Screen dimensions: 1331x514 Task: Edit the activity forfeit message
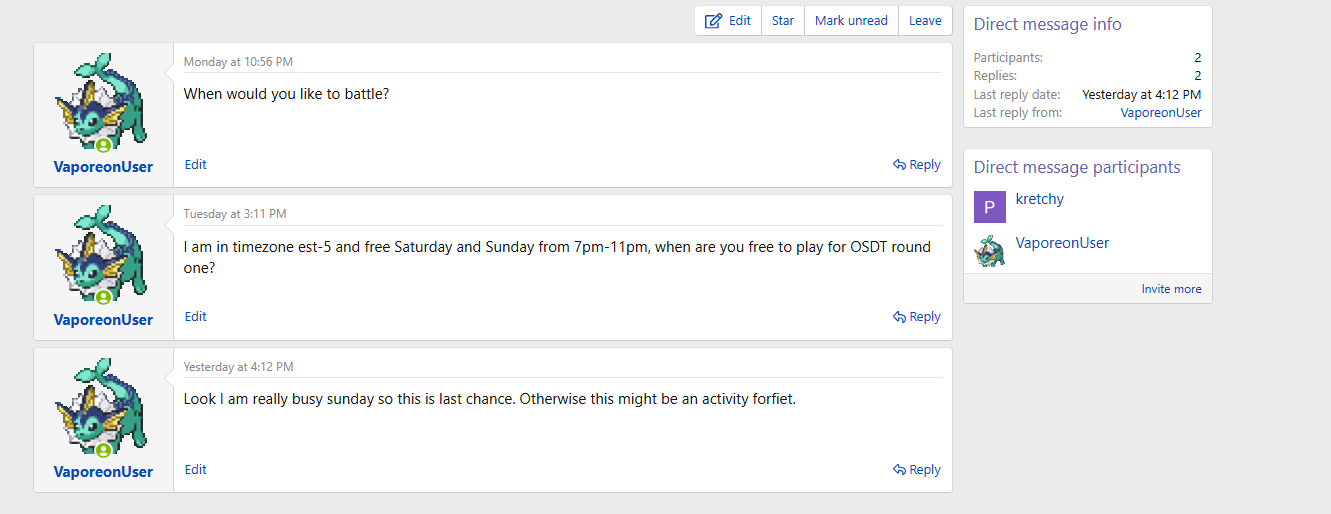pos(196,470)
